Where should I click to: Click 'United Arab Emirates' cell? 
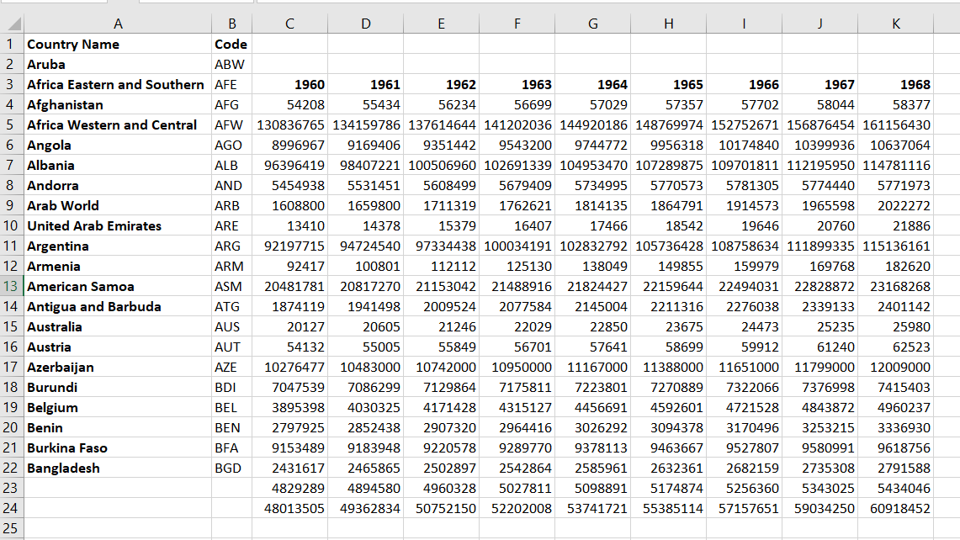tap(118, 226)
